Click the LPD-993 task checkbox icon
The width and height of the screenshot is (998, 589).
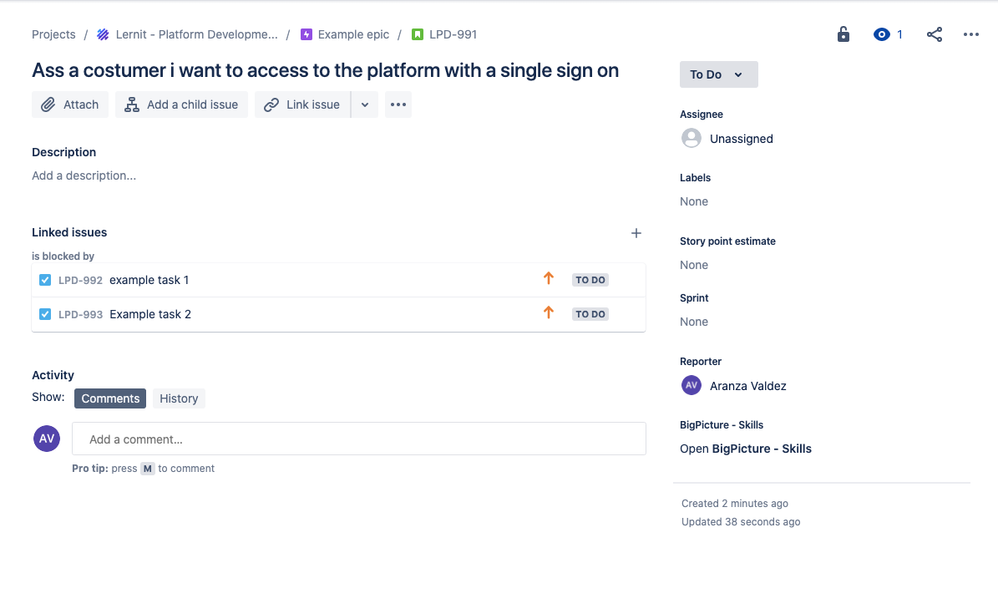coord(45,314)
